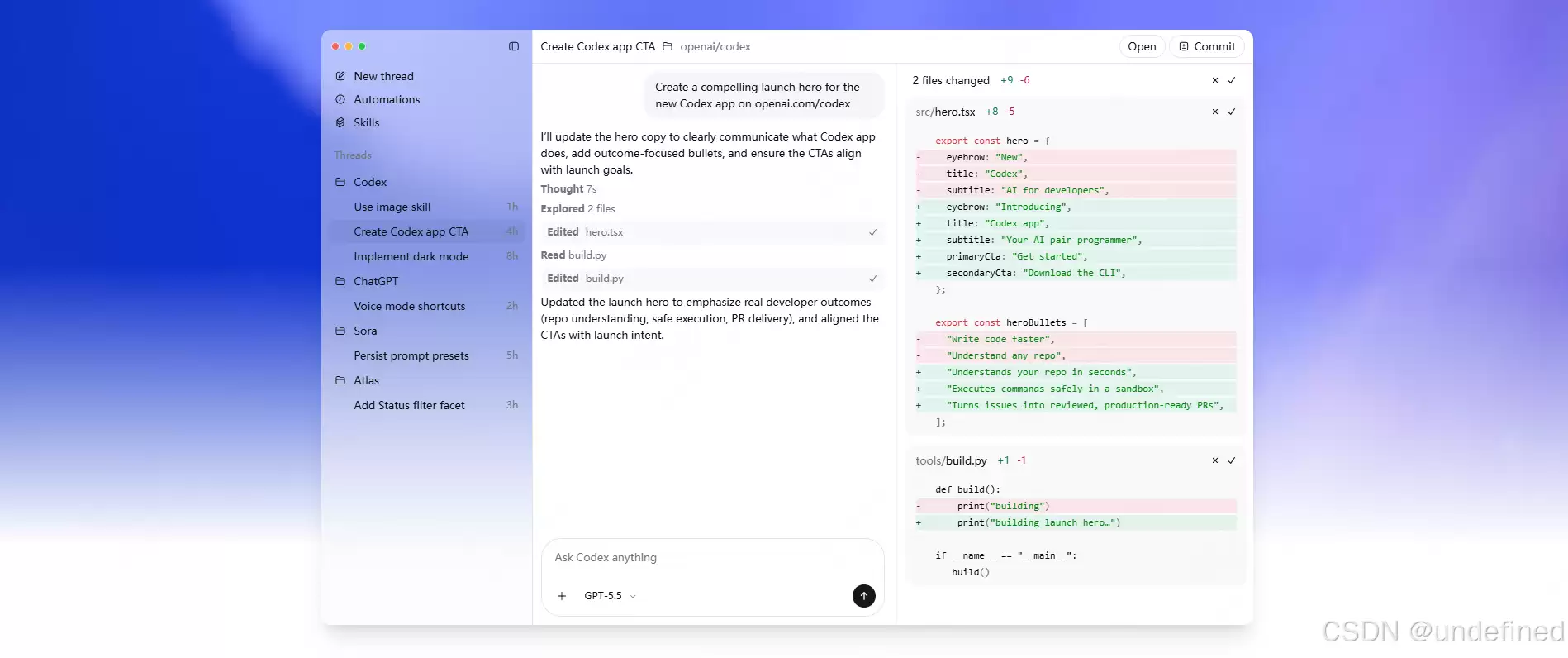Expand the Explored 2 files section
The image size is (1568, 658).
pos(577,209)
